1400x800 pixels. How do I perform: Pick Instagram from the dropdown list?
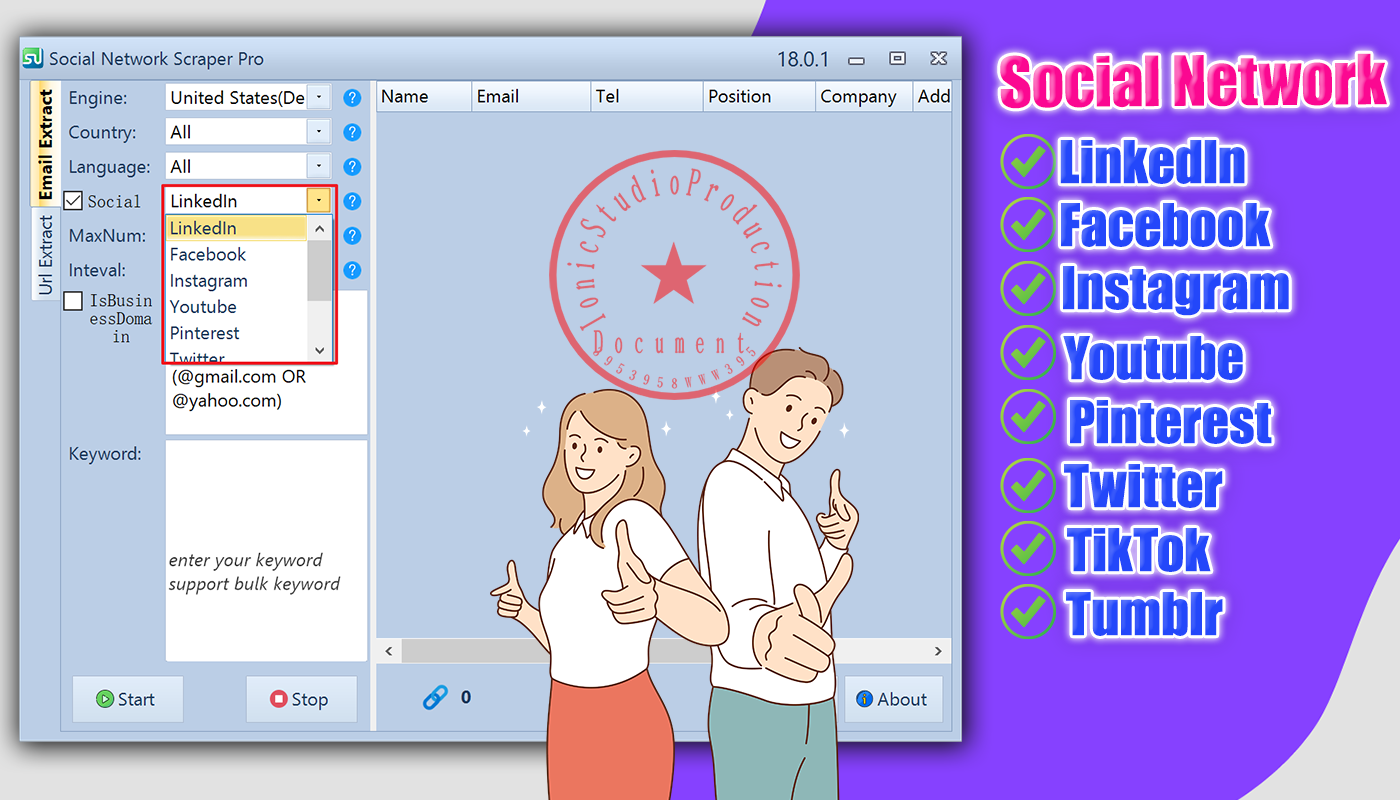pos(236,281)
